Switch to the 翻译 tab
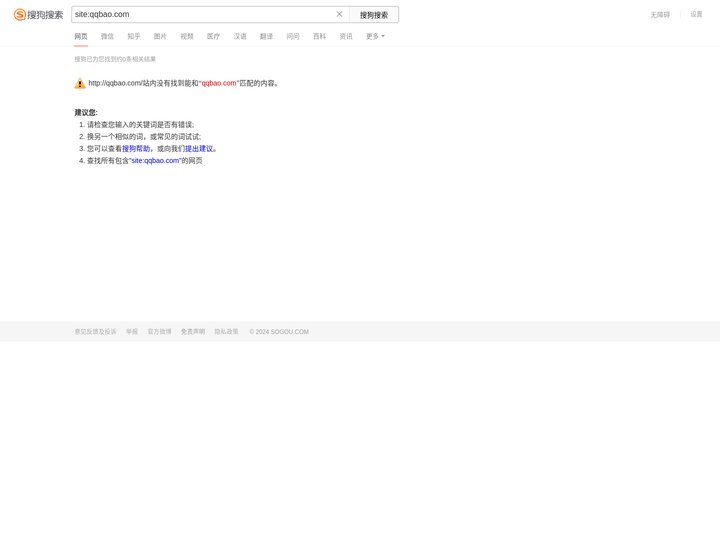The height and width of the screenshot is (540, 720). point(266,36)
